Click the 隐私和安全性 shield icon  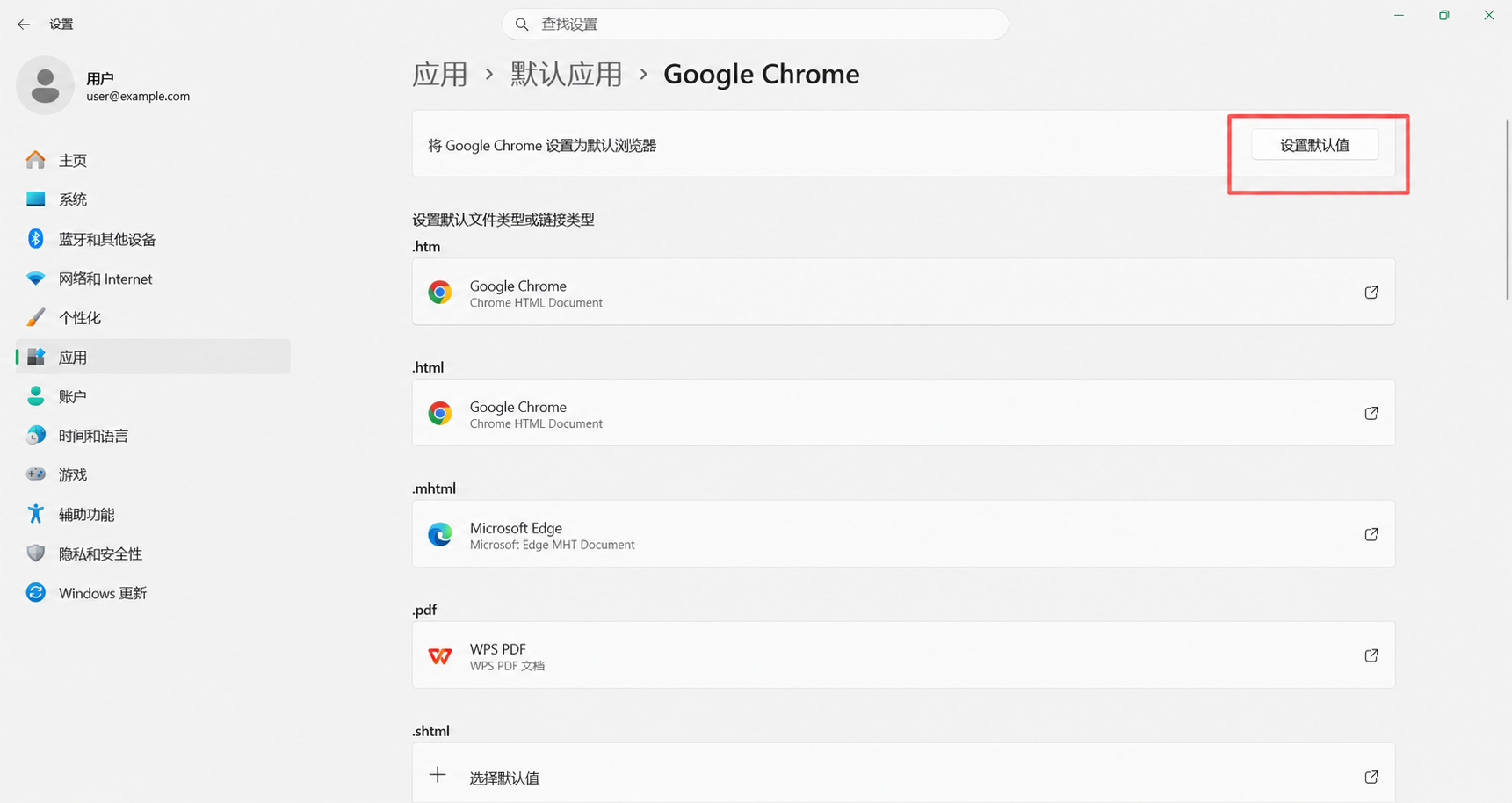pyautogui.click(x=36, y=553)
